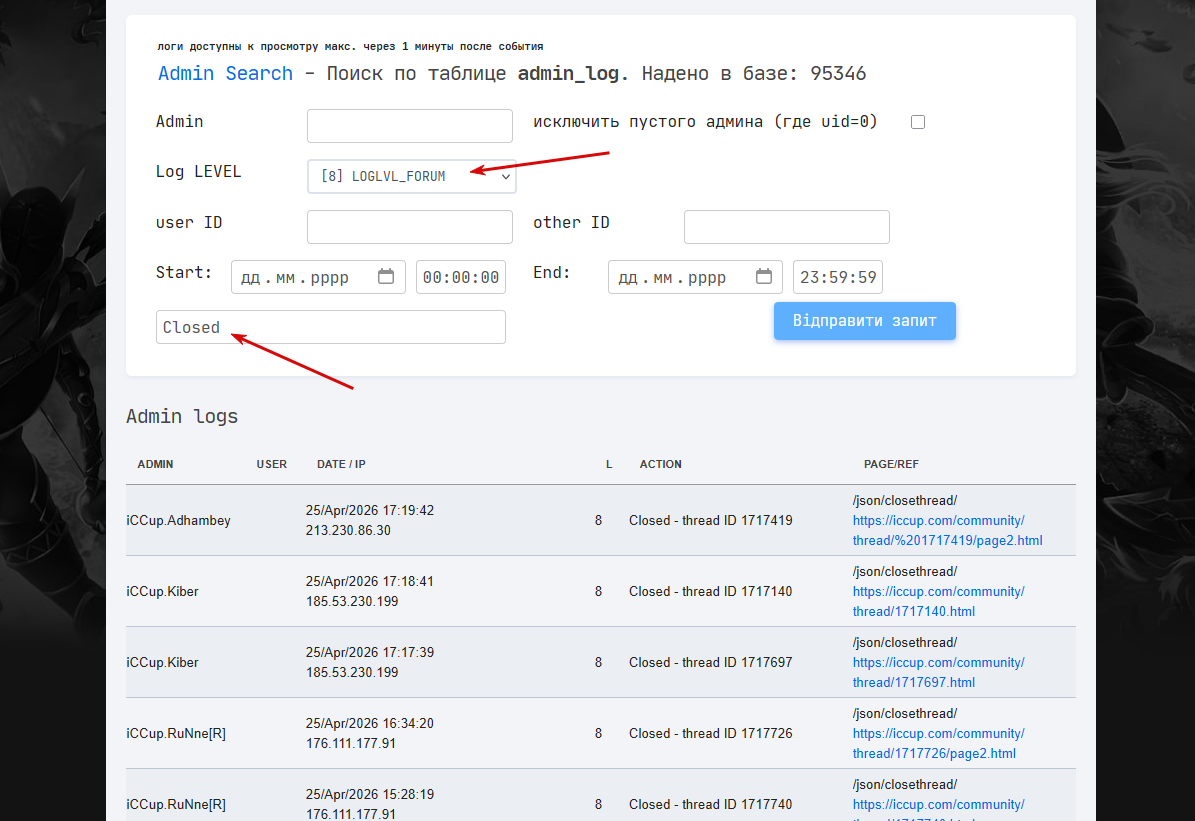Image resolution: width=1195 pixels, height=821 pixels.
Task: Open the thread/1717726/page2.html link
Action: [x=938, y=743]
